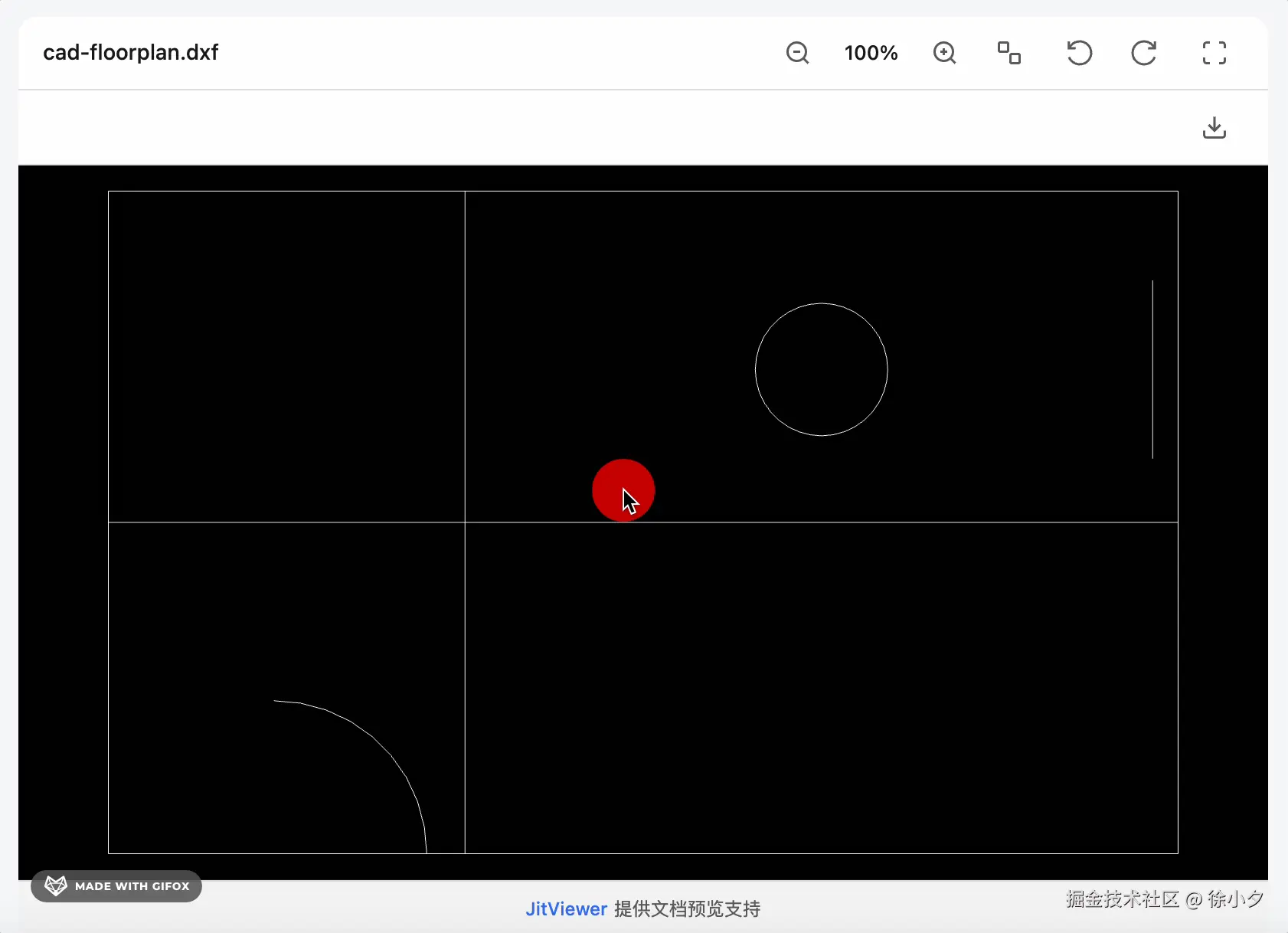Screen dimensions: 1288x933
Task: Click the MADE WITH GIFOX badge
Action: point(116,886)
